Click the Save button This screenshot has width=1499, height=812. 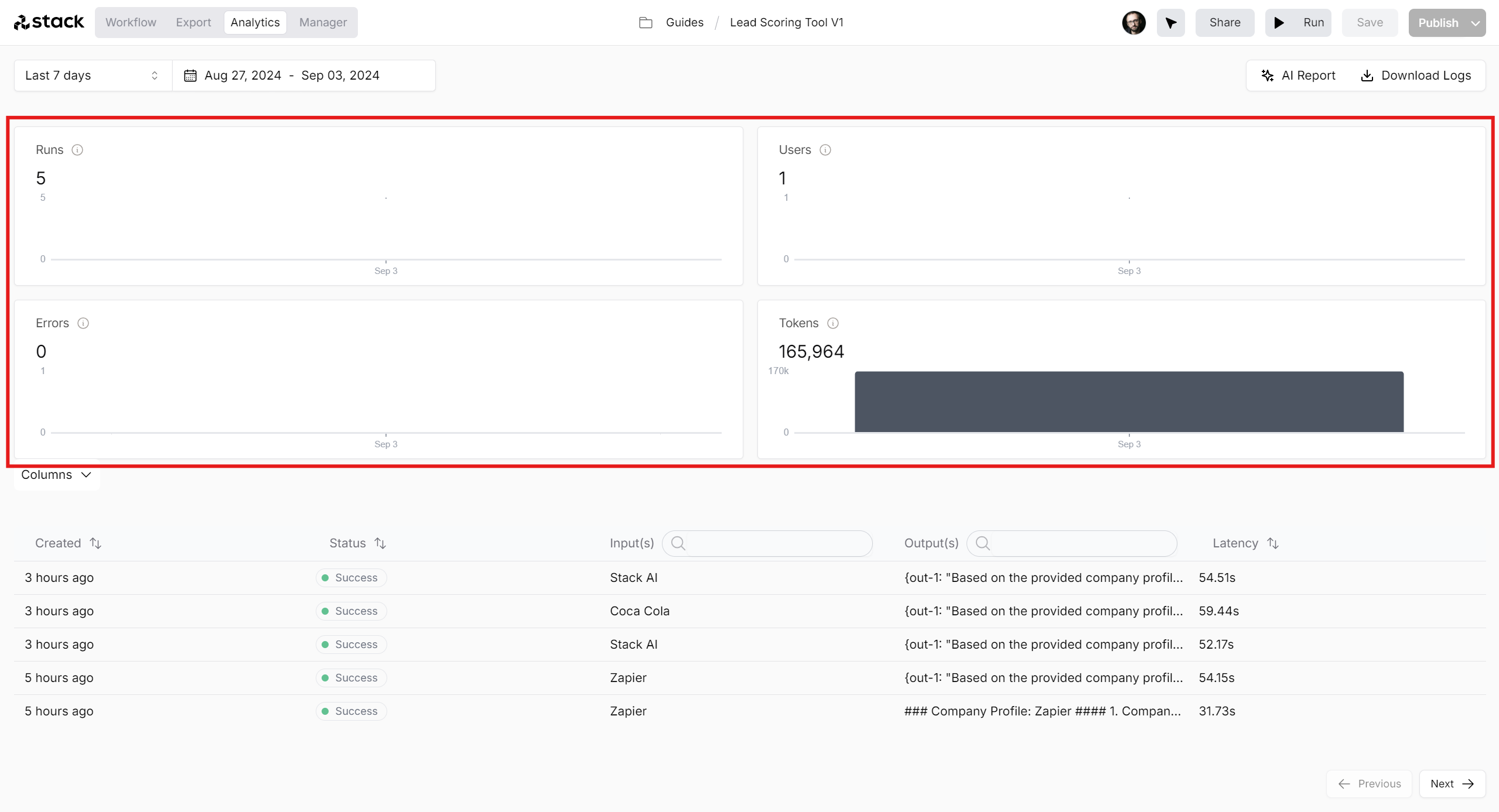point(1368,22)
